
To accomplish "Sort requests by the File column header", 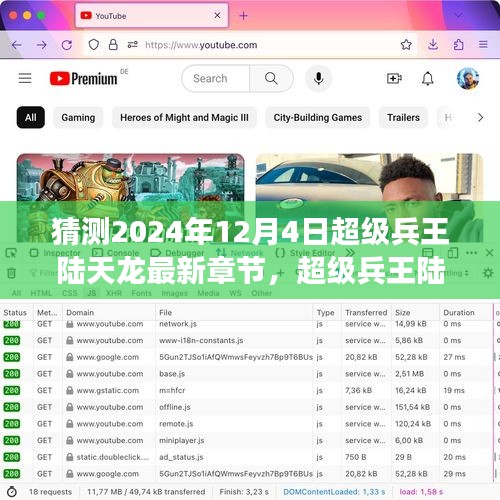I will (234, 312).
